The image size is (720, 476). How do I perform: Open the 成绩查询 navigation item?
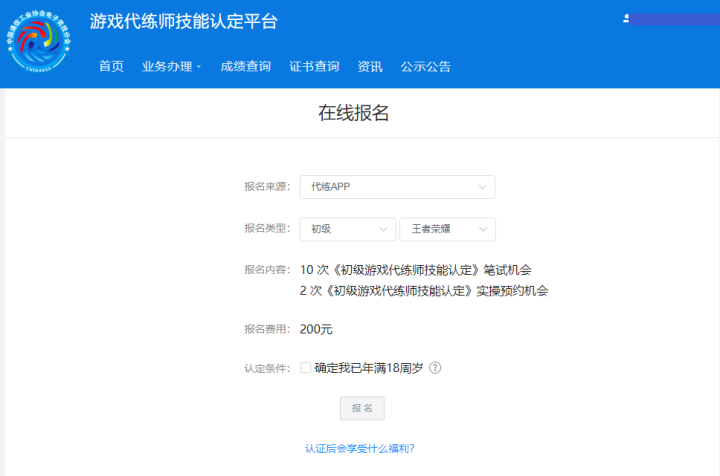(x=245, y=67)
